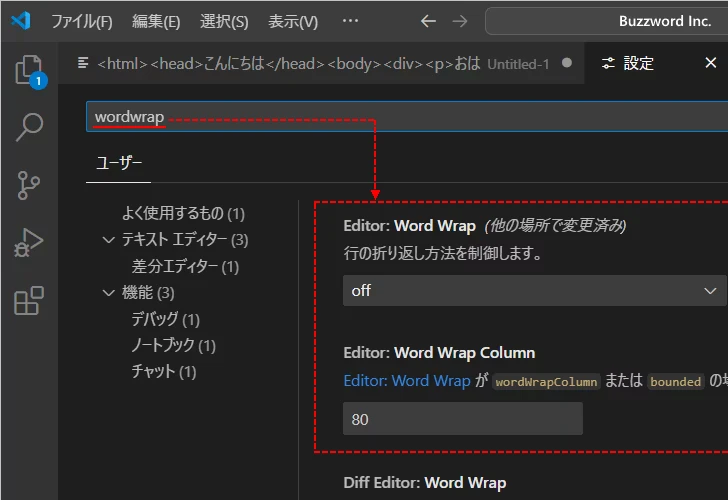Click the Editor: Word Wrap Column title

tap(439, 353)
